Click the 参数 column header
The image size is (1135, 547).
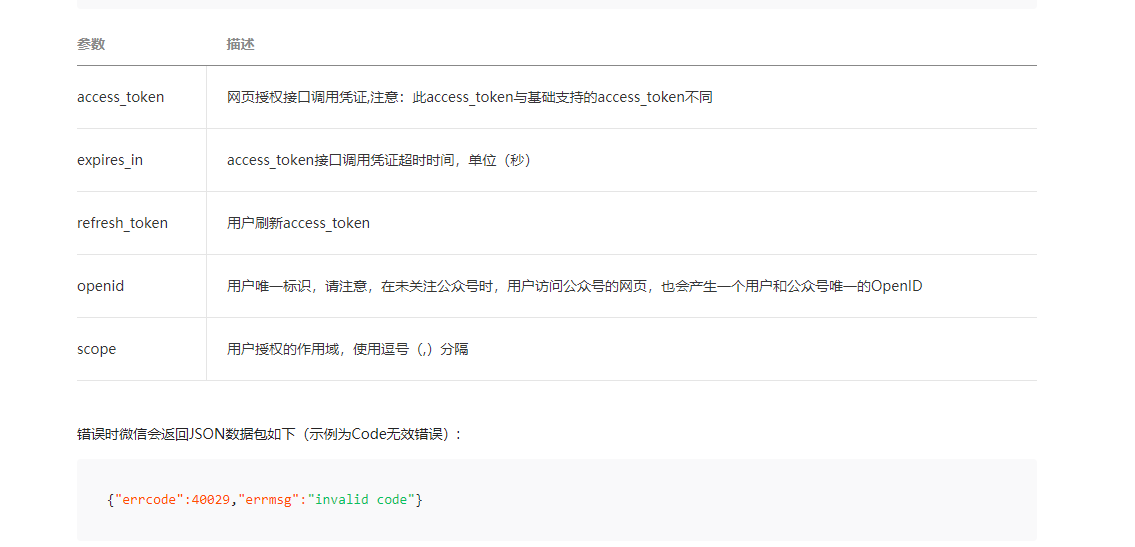(91, 44)
